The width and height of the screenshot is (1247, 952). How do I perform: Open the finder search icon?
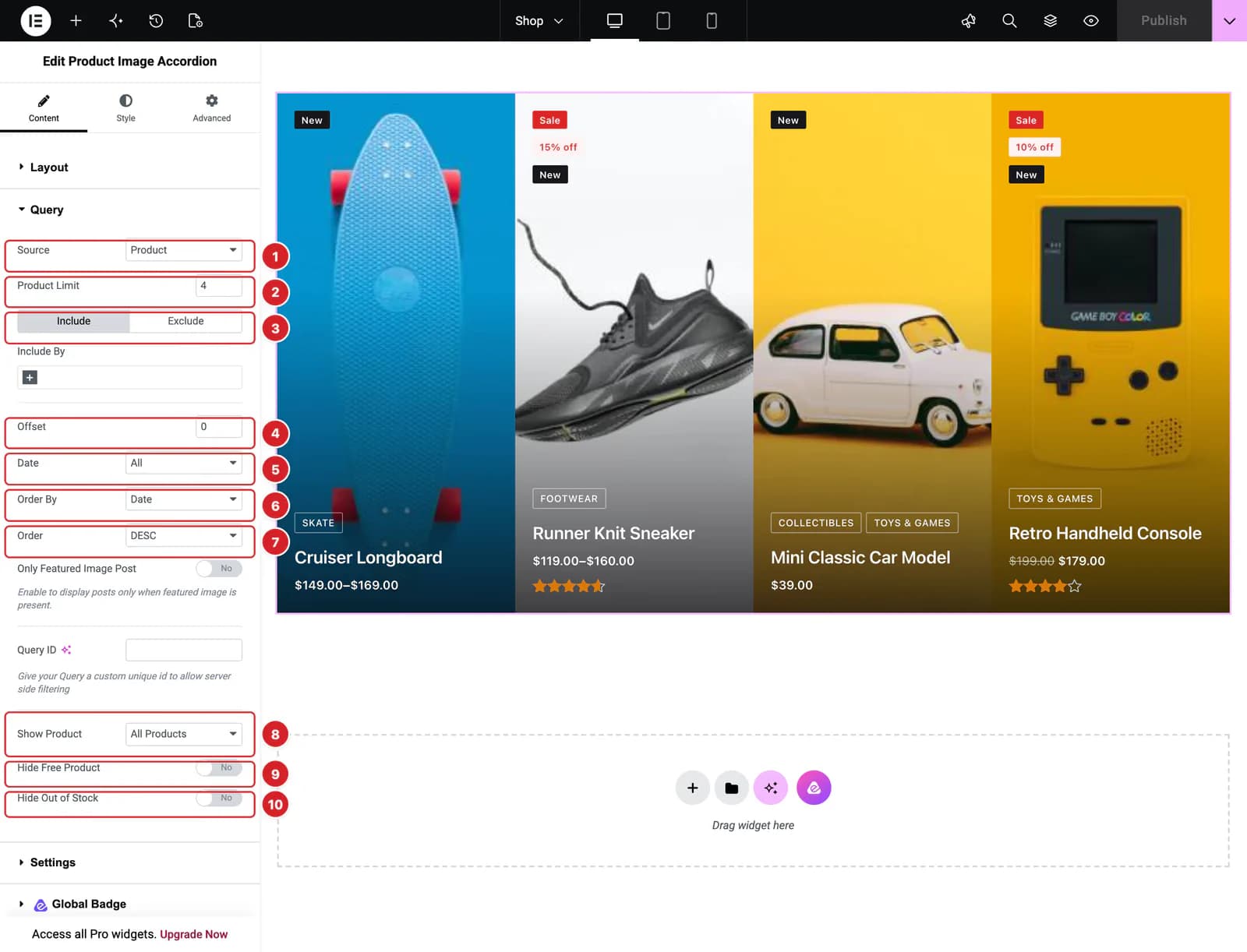tap(1009, 21)
